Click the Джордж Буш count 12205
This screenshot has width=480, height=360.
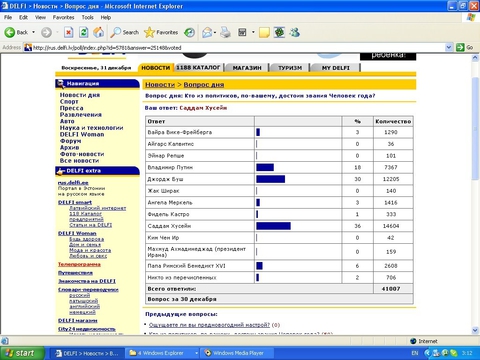pos(391,179)
